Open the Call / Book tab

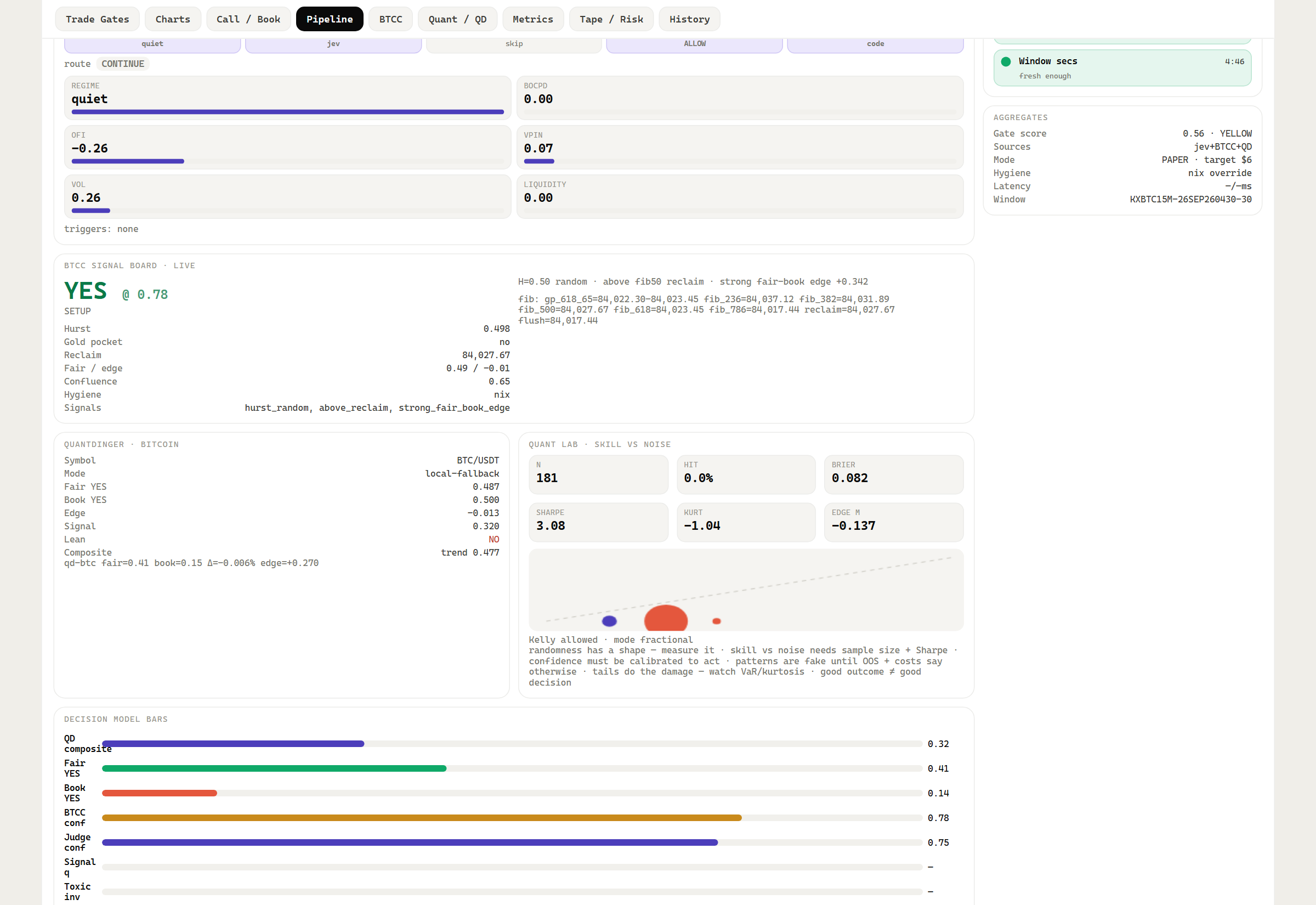(248, 19)
